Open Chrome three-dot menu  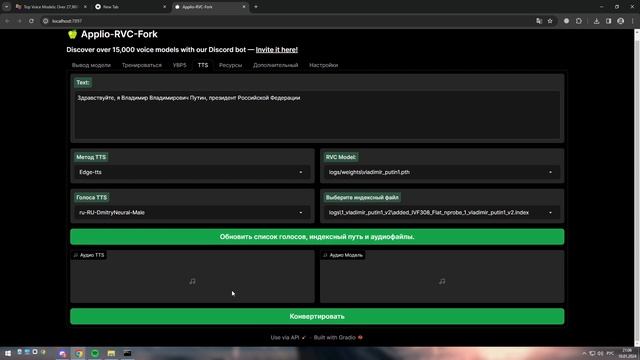[x=633, y=21]
